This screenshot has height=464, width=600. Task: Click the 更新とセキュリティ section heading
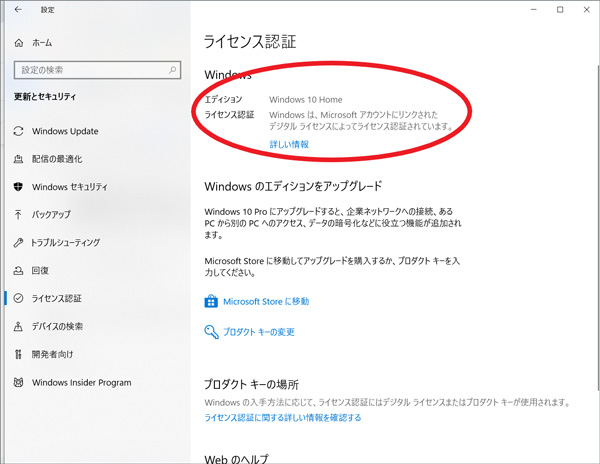45,97
